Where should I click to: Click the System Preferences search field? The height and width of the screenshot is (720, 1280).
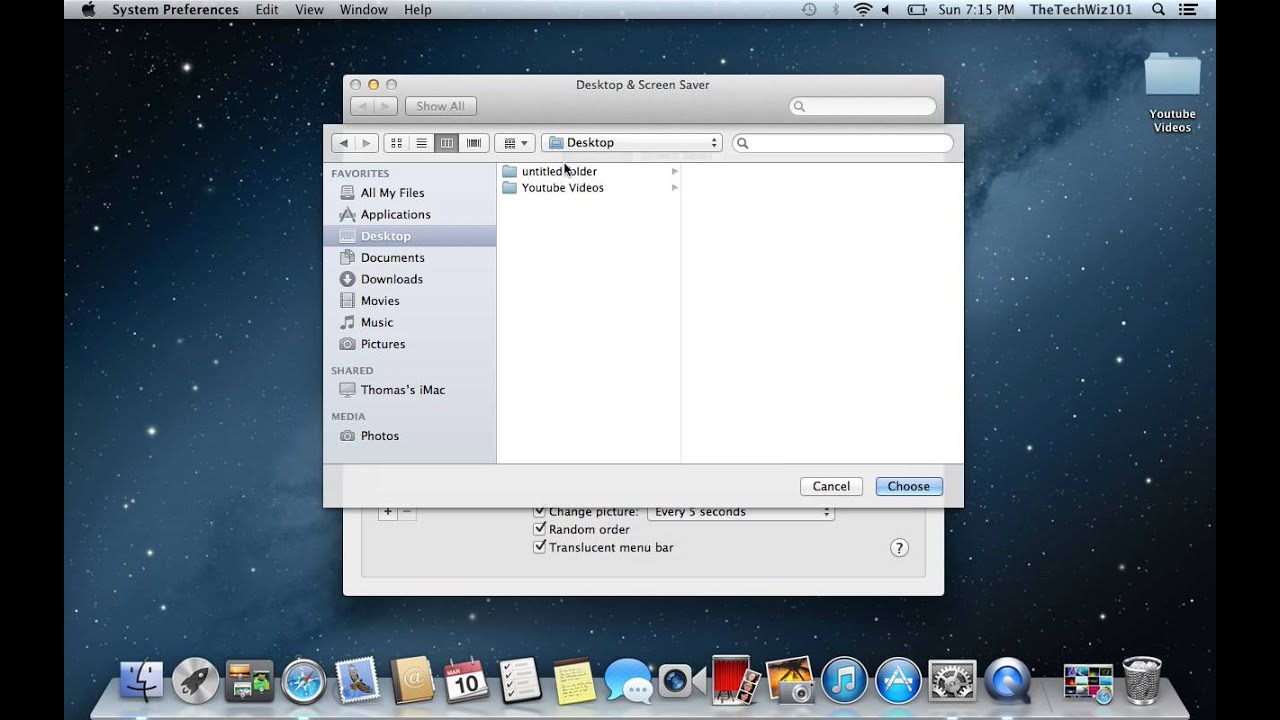(863, 106)
